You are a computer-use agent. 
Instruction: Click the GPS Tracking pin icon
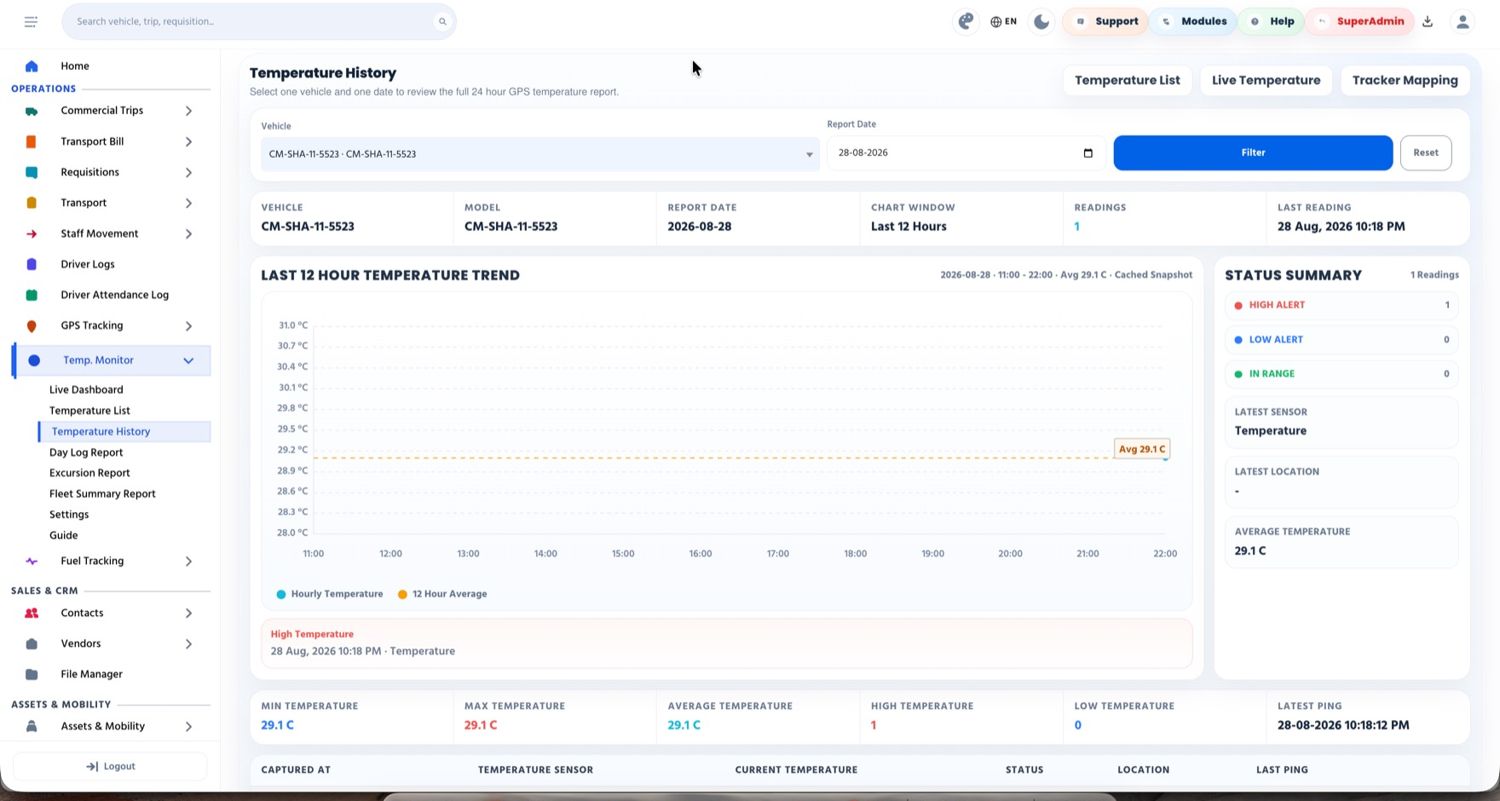pos(31,326)
